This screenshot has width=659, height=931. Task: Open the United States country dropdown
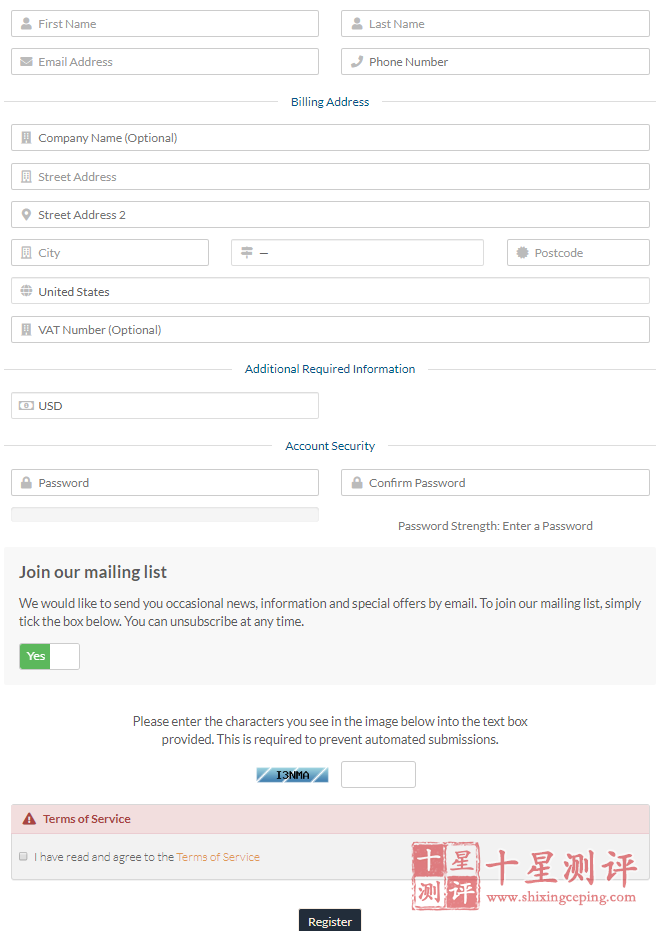(x=330, y=291)
